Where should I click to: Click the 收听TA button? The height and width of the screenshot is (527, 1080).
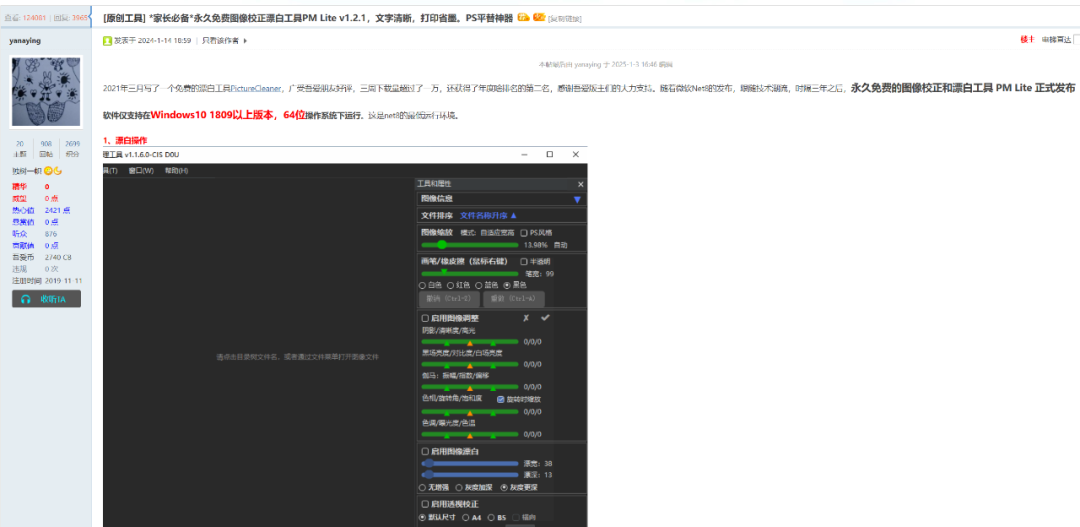click(46, 299)
